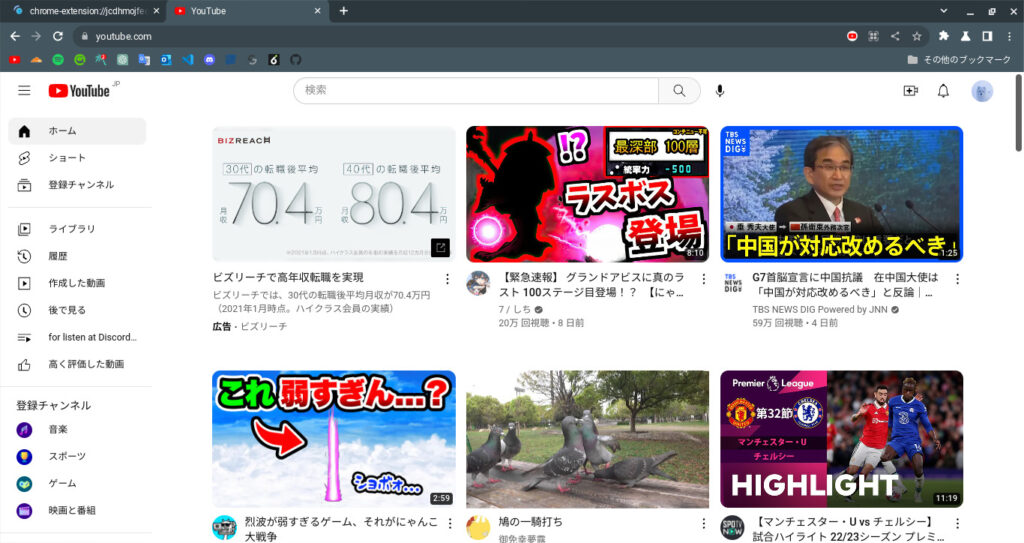This screenshot has height=543, width=1024.
Task: Start voice search with microphone
Action: click(720, 91)
